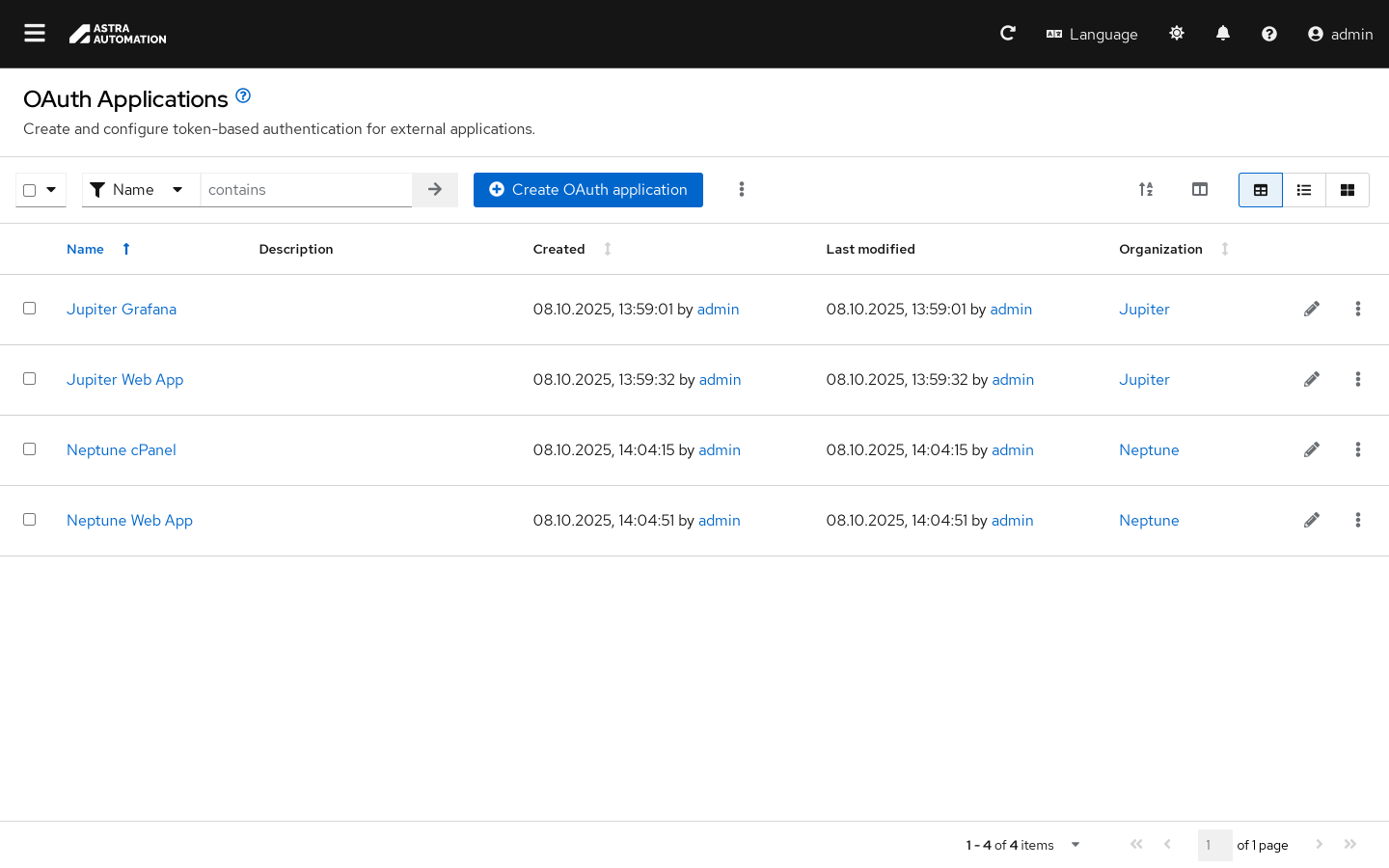Click the help question mark in header
Screen dimensions: 1389x868
coord(1269,34)
